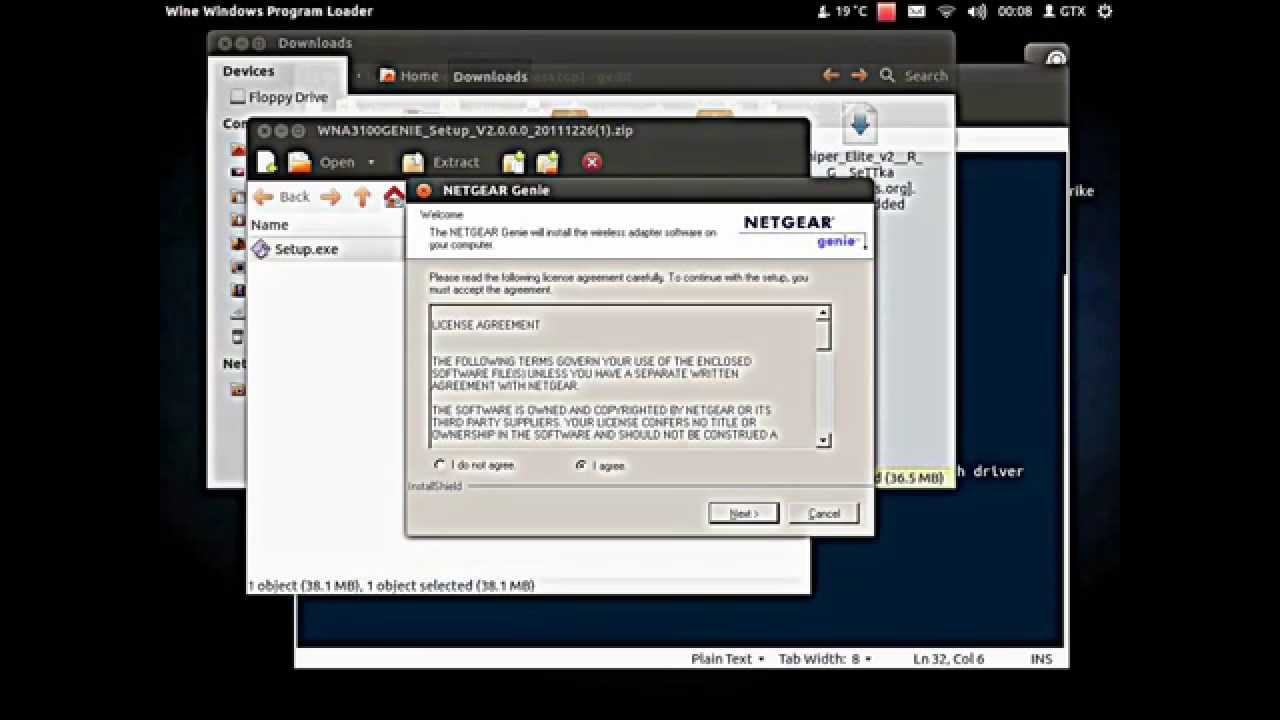
Task: Click the Downloads breadcrumb in file manager
Action: [x=490, y=76]
